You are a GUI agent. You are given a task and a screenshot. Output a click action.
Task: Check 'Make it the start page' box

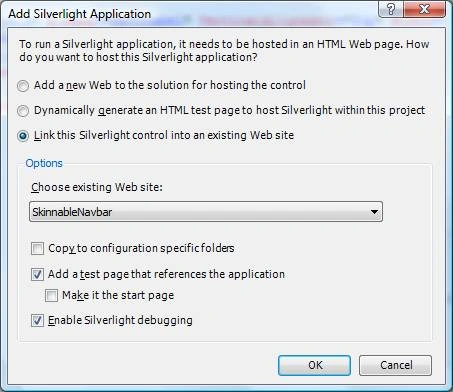pos(51,295)
